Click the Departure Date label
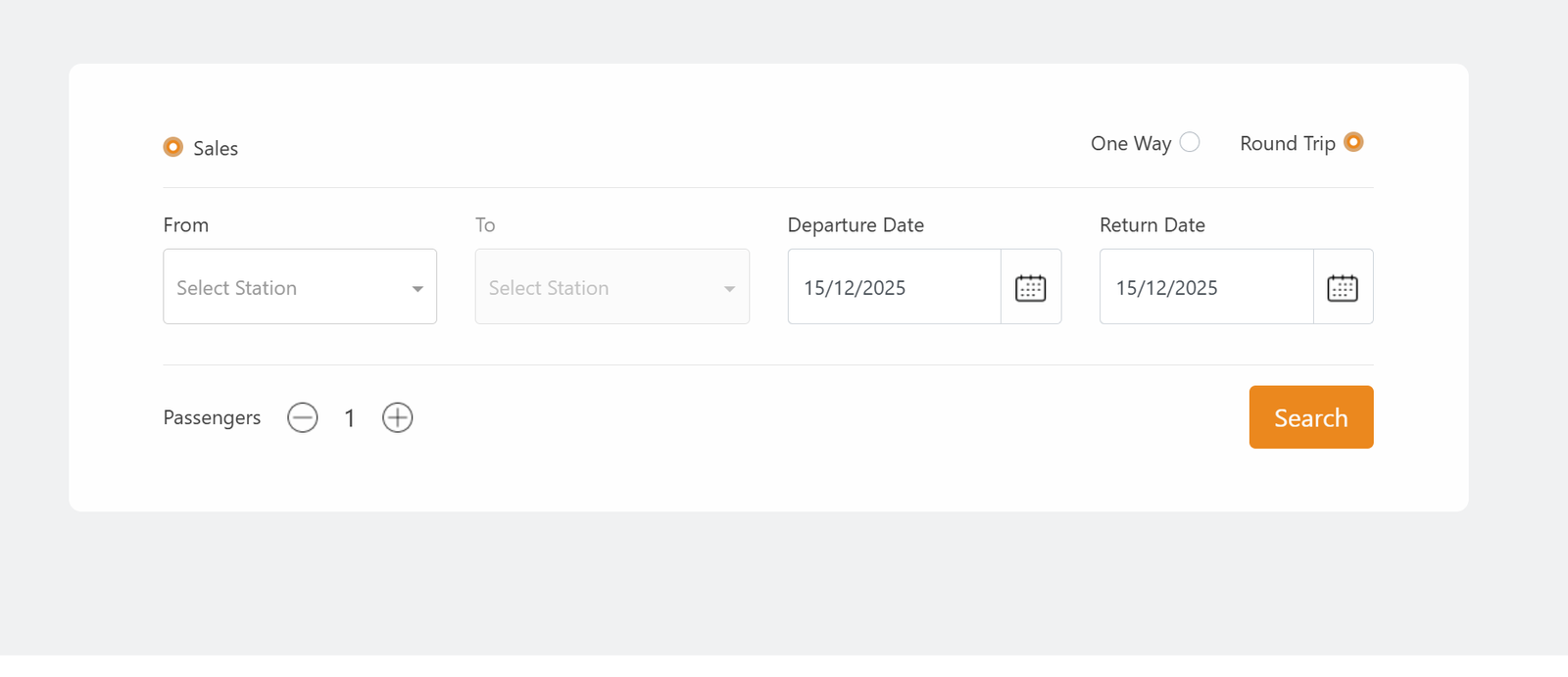The width and height of the screenshot is (1568, 677). pyautogui.click(x=856, y=225)
